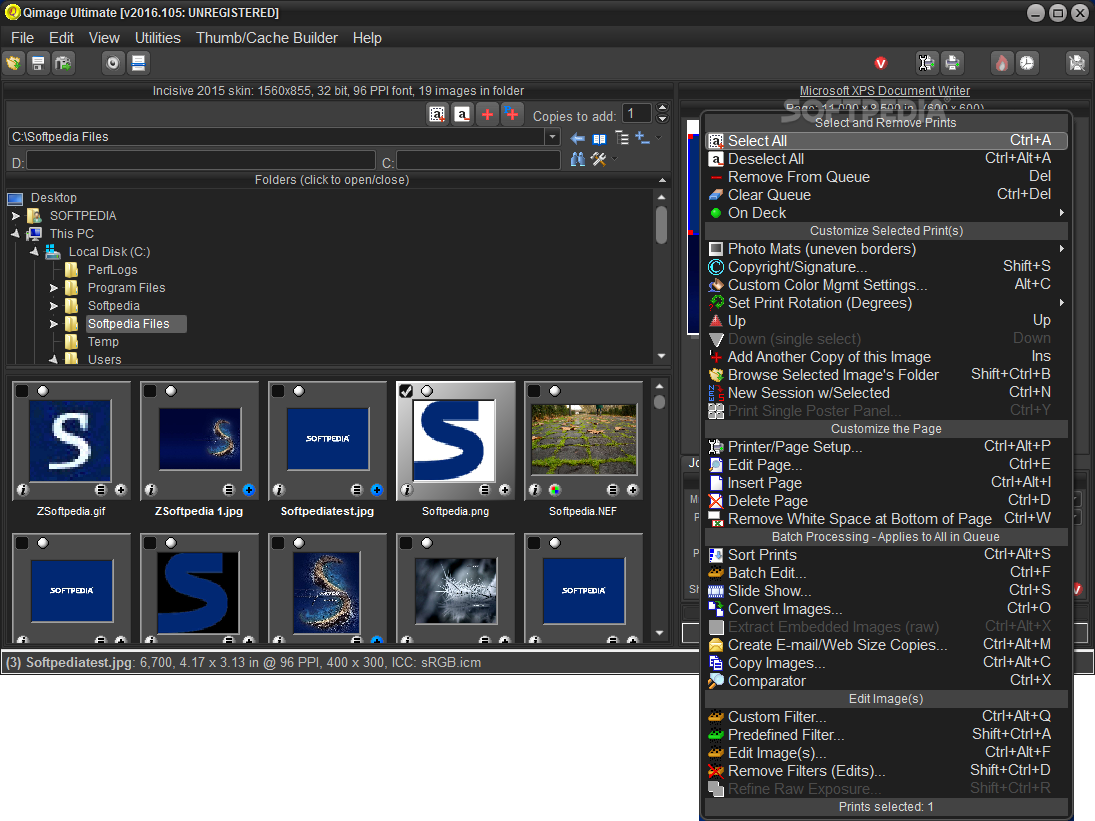Choose Select All from context menu
The height and width of the screenshot is (821, 1095).
click(887, 141)
